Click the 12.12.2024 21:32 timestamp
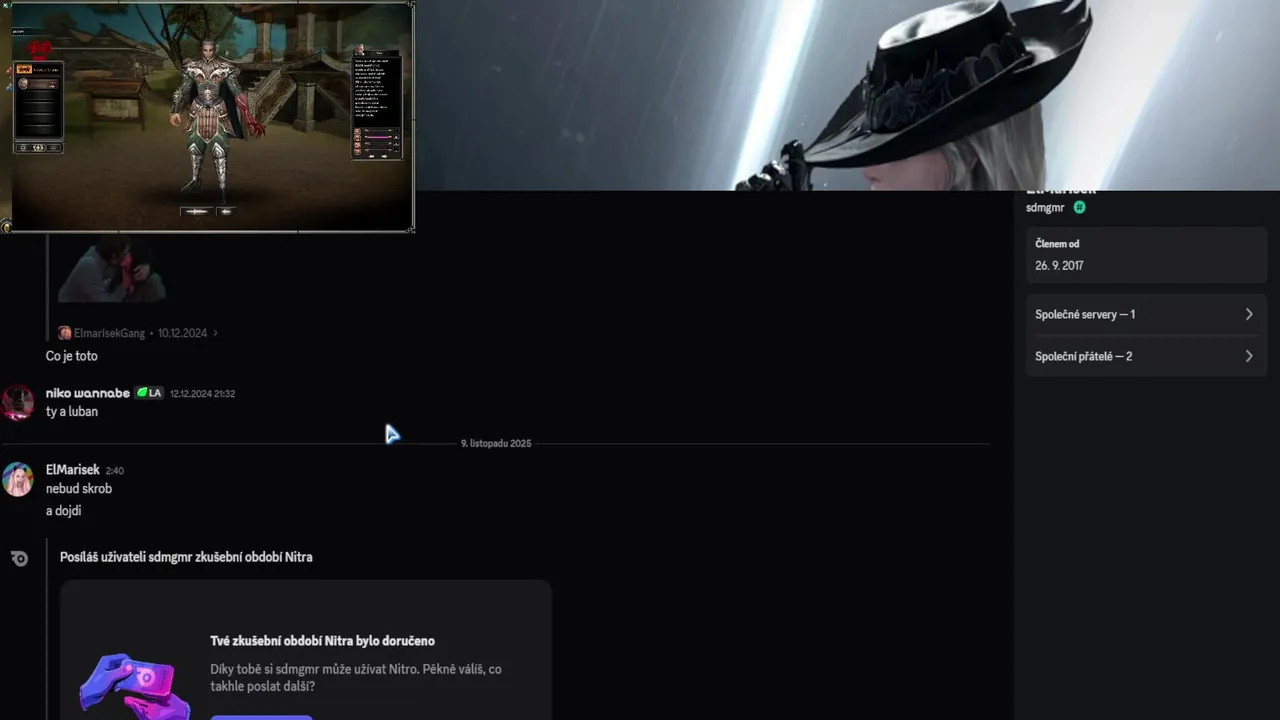1280x720 pixels. tap(202, 394)
